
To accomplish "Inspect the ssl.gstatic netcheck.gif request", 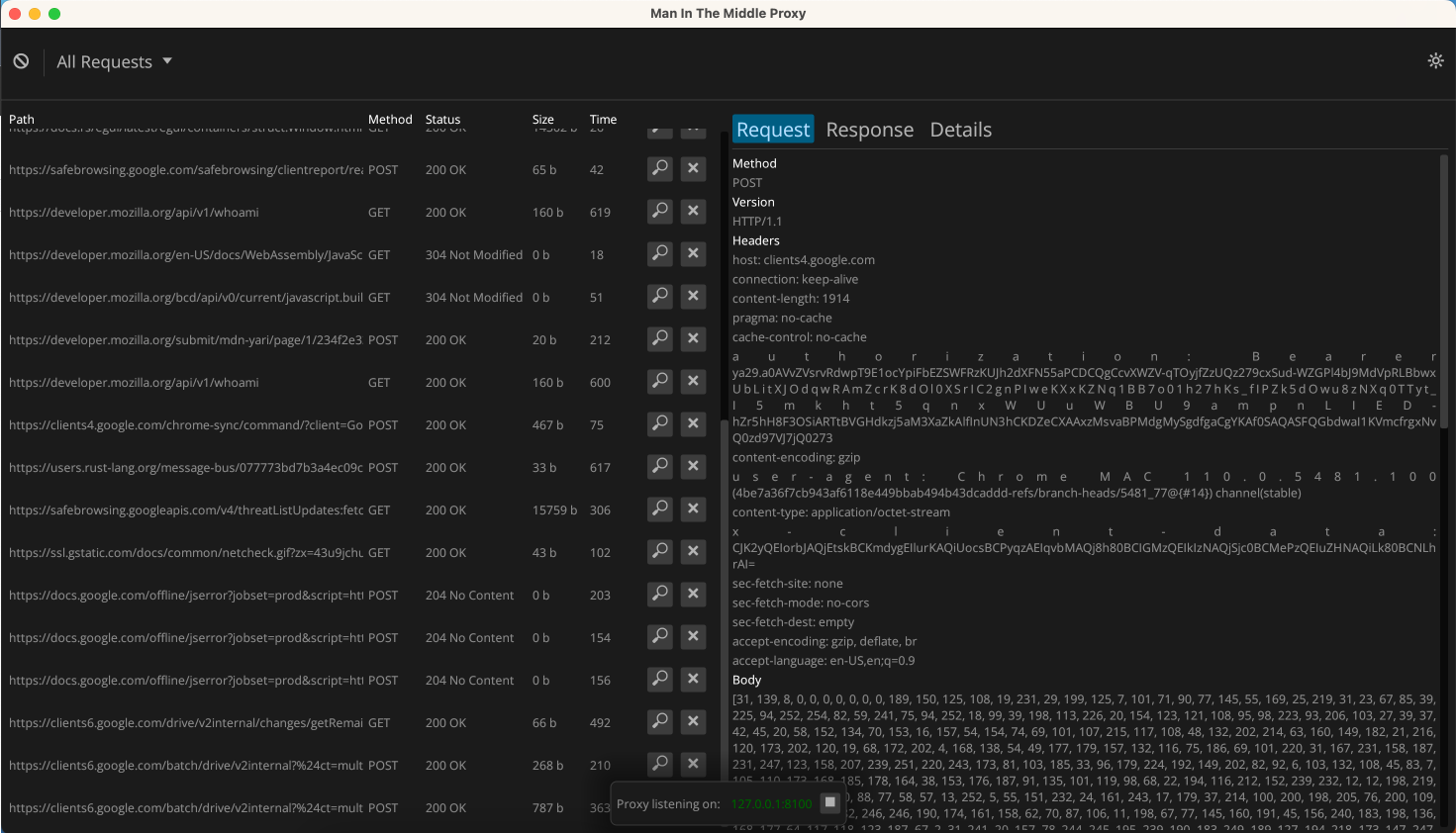I will [x=660, y=552].
